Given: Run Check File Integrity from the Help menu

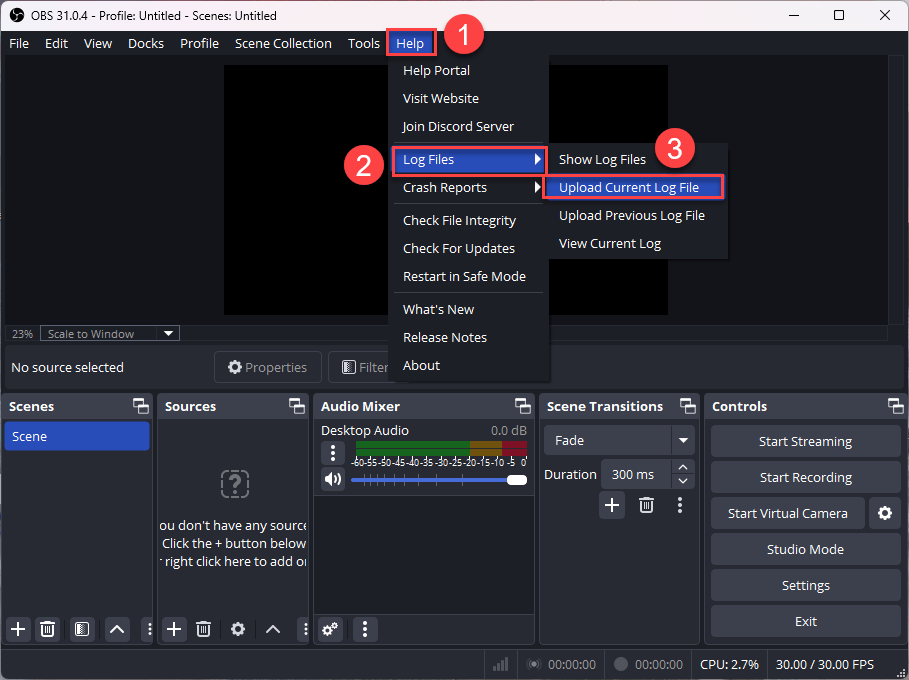Looking at the screenshot, I should coord(467,221).
